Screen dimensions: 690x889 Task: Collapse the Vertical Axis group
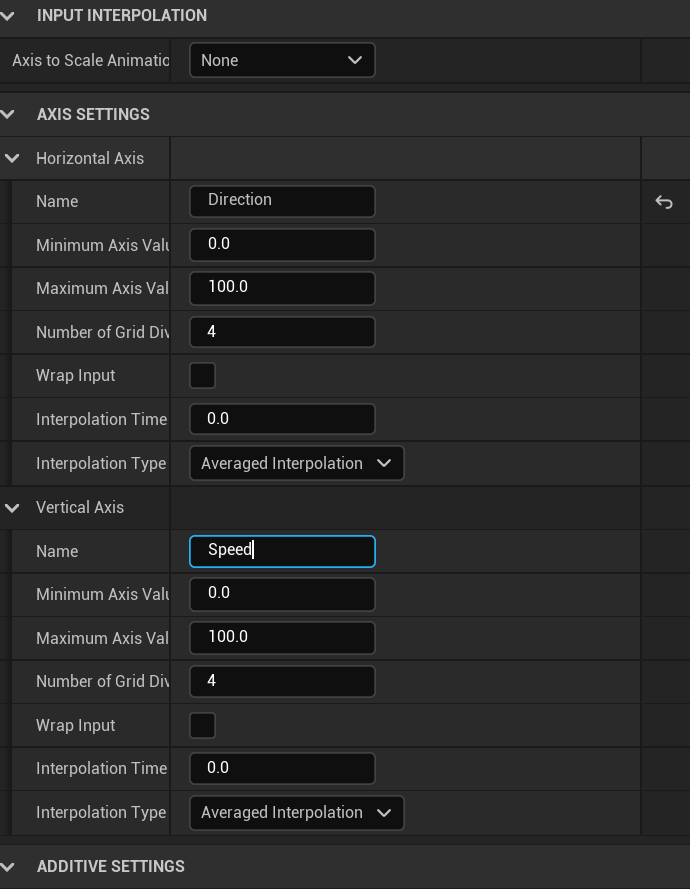tap(13, 507)
